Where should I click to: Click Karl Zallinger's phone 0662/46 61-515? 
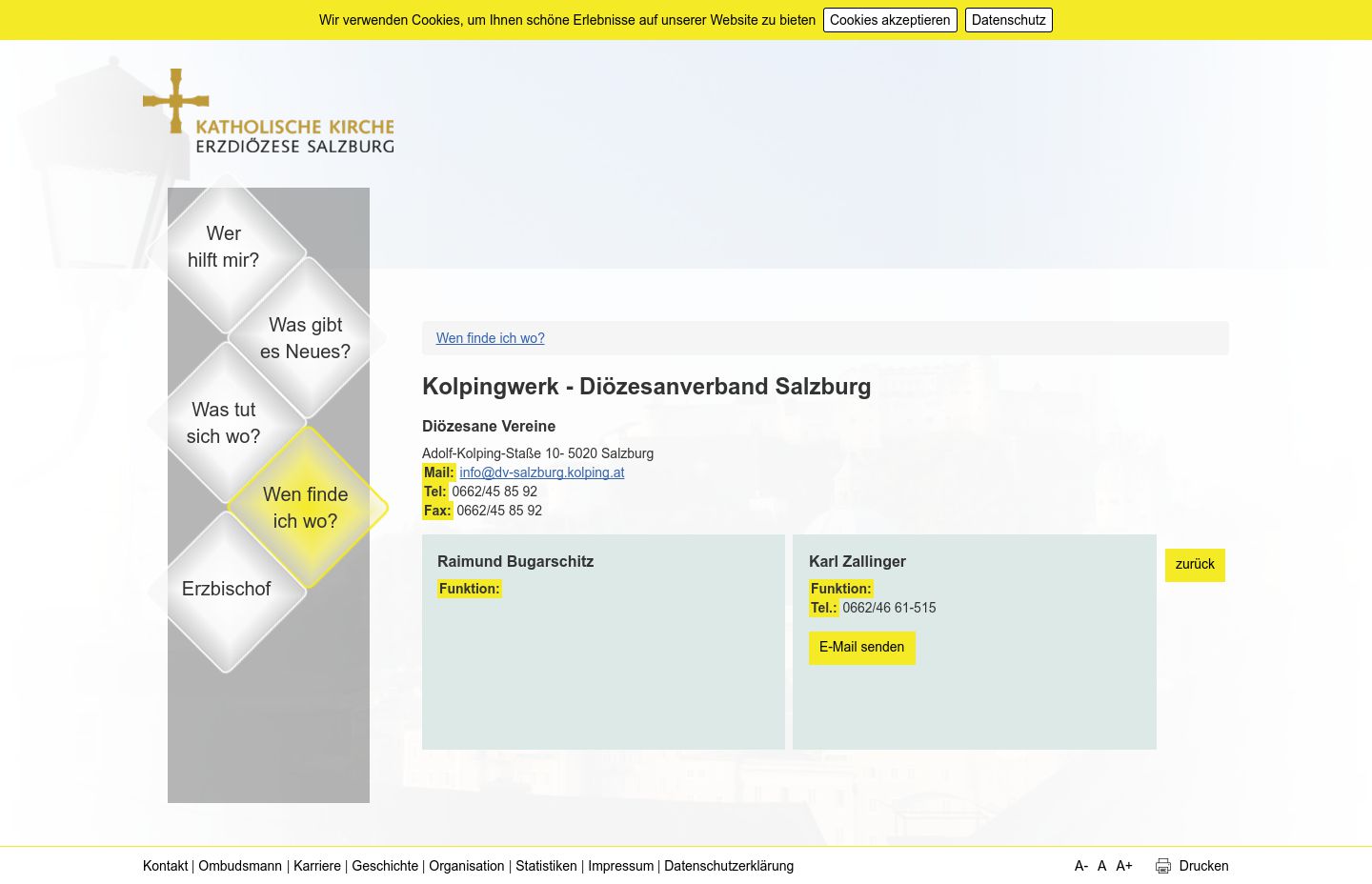tap(889, 608)
